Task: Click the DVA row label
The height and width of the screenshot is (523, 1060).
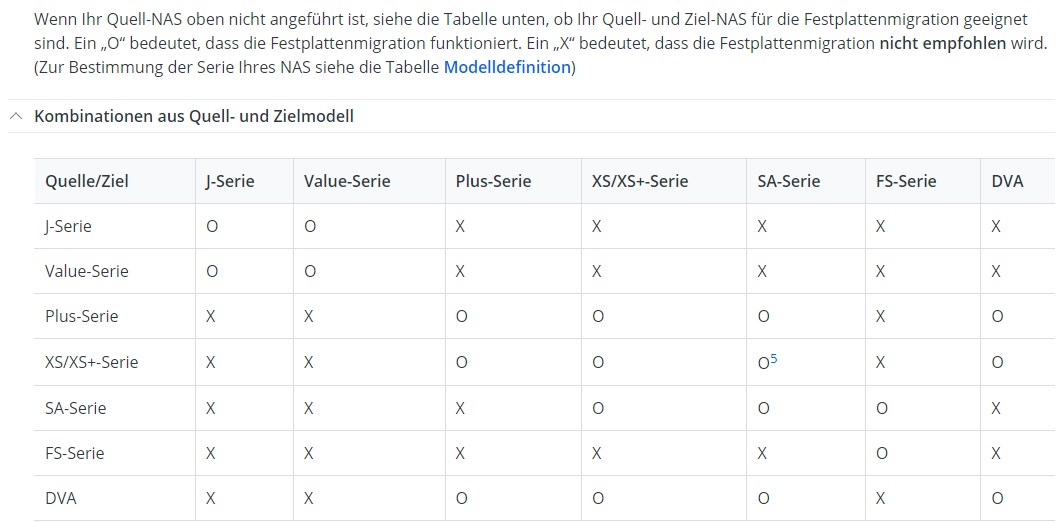Action: pos(61,498)
